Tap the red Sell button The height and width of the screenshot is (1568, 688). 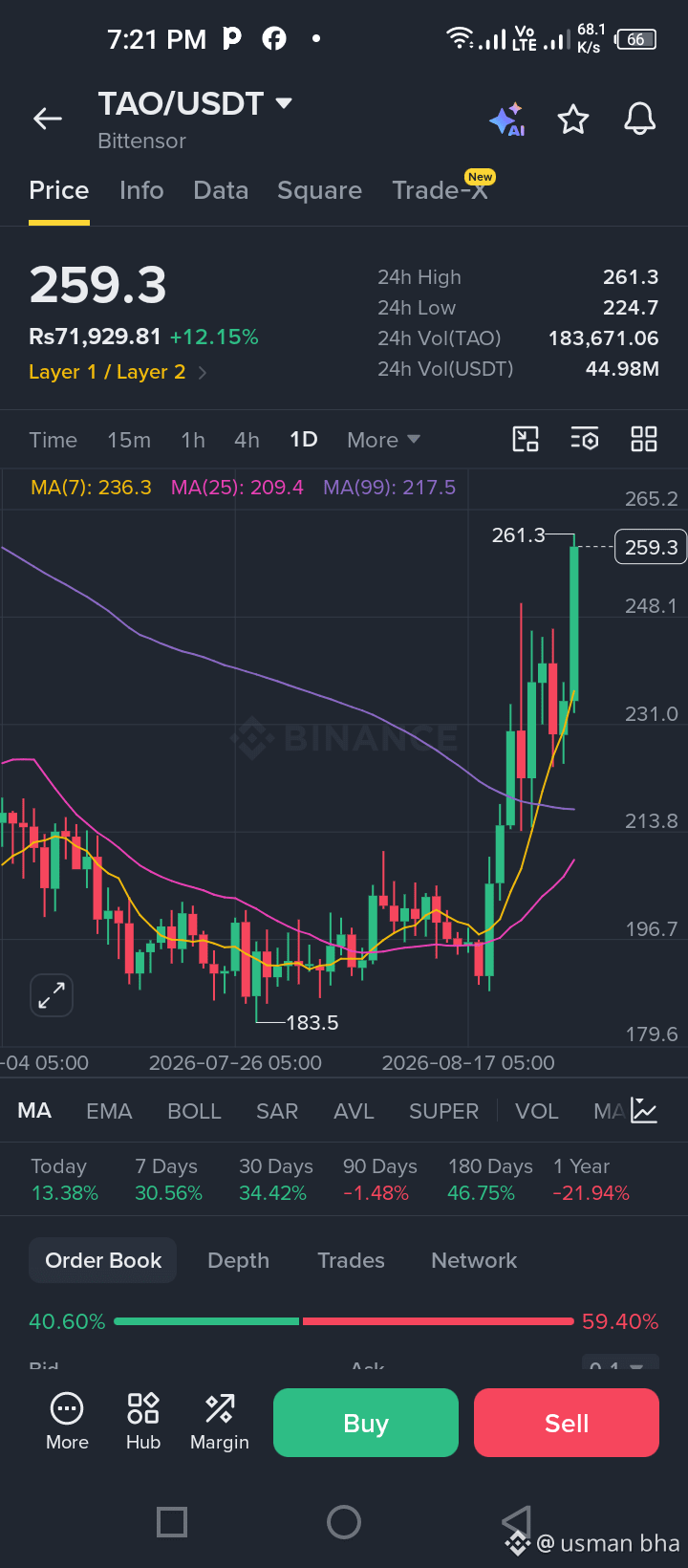[x=567, y=1423]
